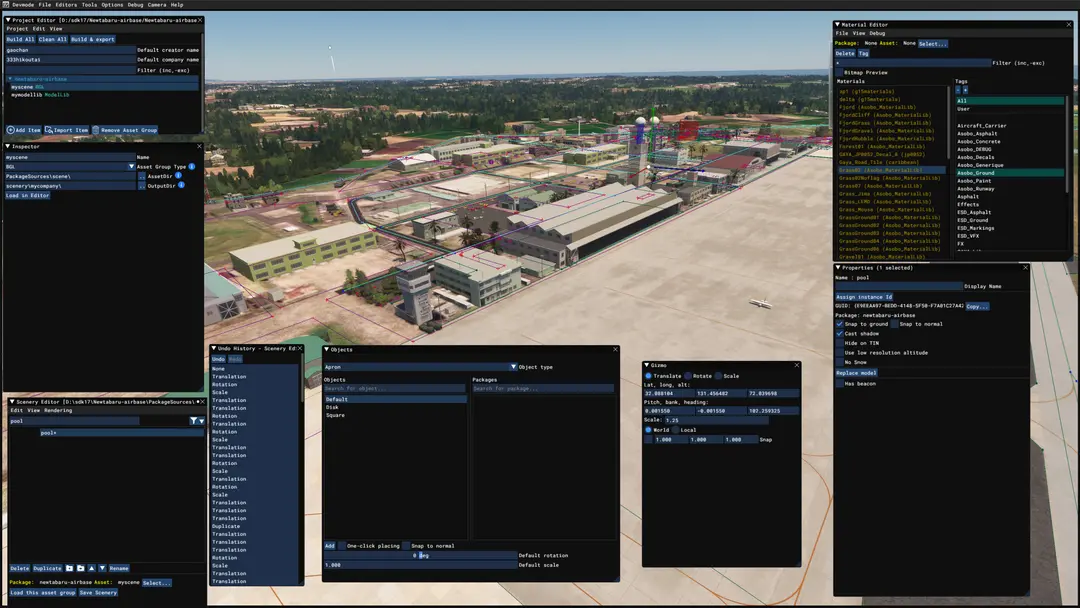1080x608 pixels.
Task: Click Default rotation deg slider
Action: [x=420, y=555]
